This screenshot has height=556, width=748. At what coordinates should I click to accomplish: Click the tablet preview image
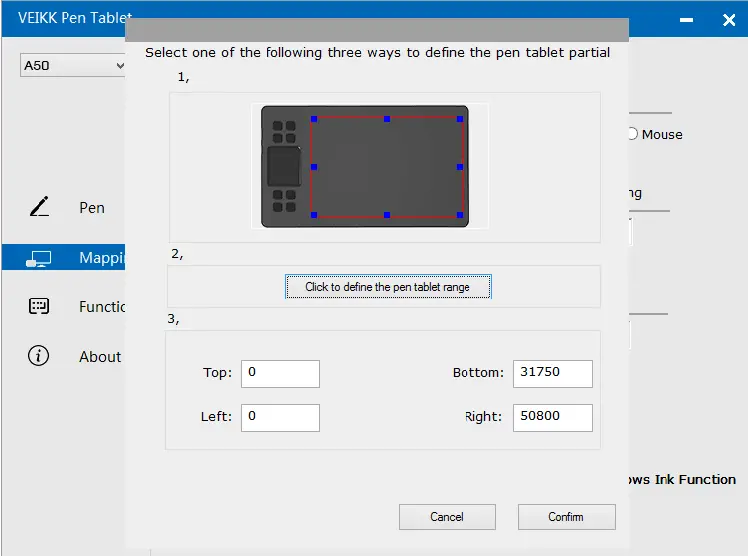click(365, 166)
